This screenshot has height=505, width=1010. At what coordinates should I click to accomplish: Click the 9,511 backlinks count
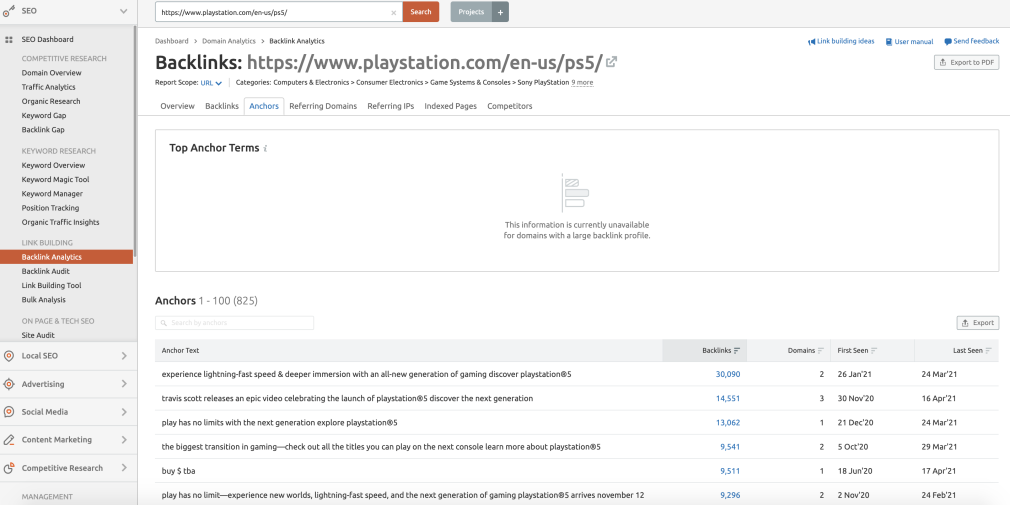730,471
